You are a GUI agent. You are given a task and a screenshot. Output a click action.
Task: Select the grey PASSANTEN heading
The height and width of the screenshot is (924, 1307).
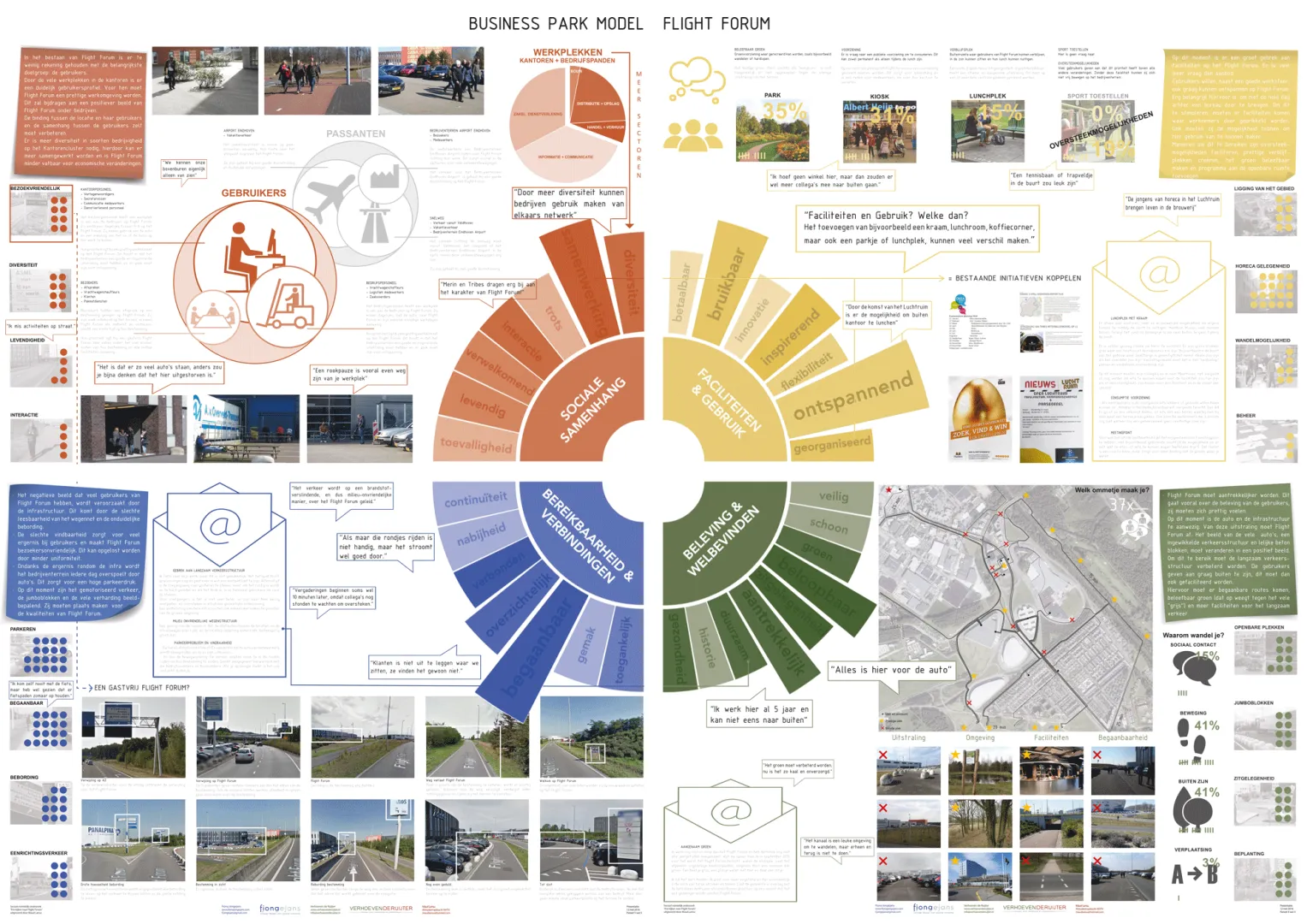click(355, 133)
